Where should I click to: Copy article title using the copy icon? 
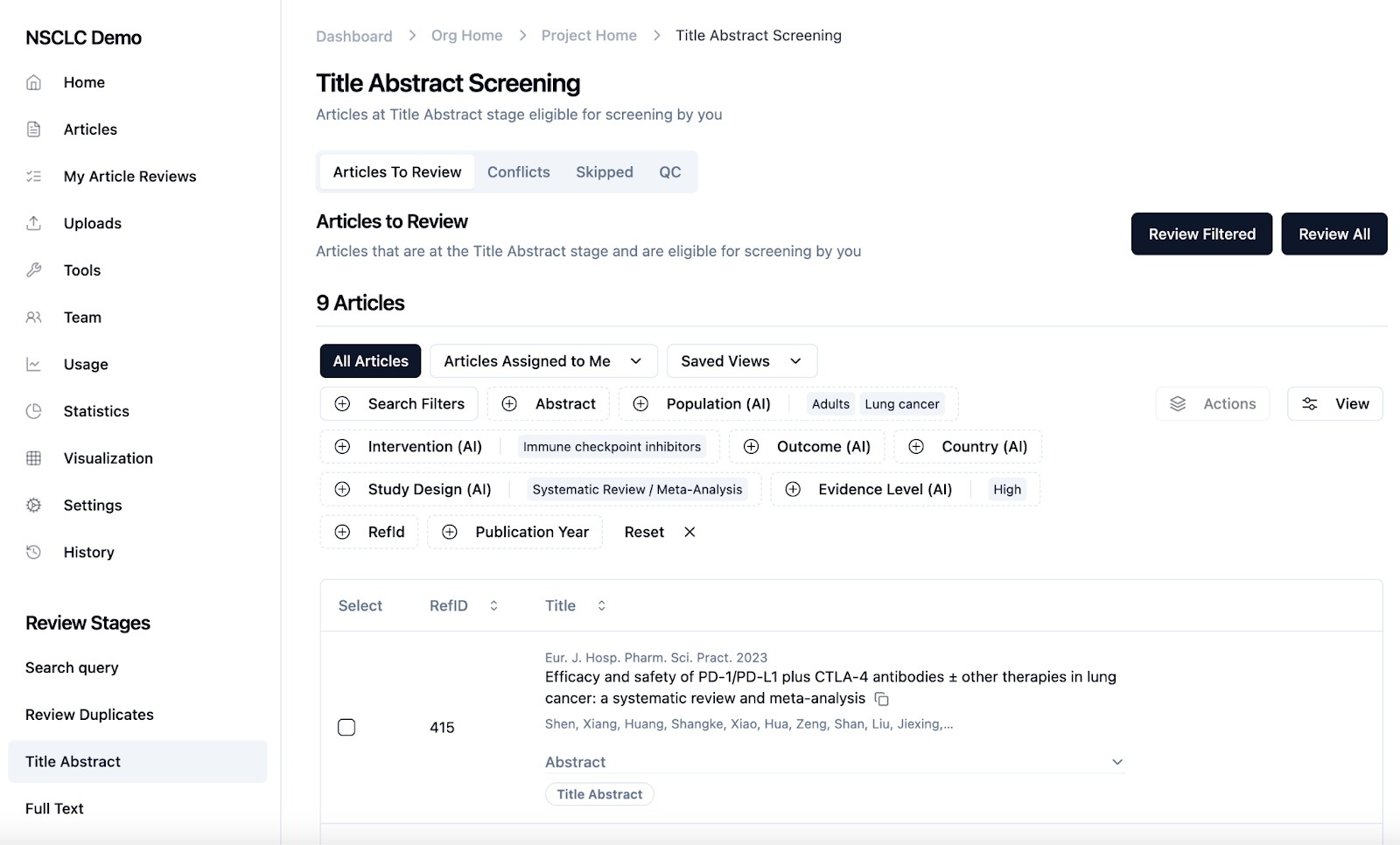coord(882,699)
